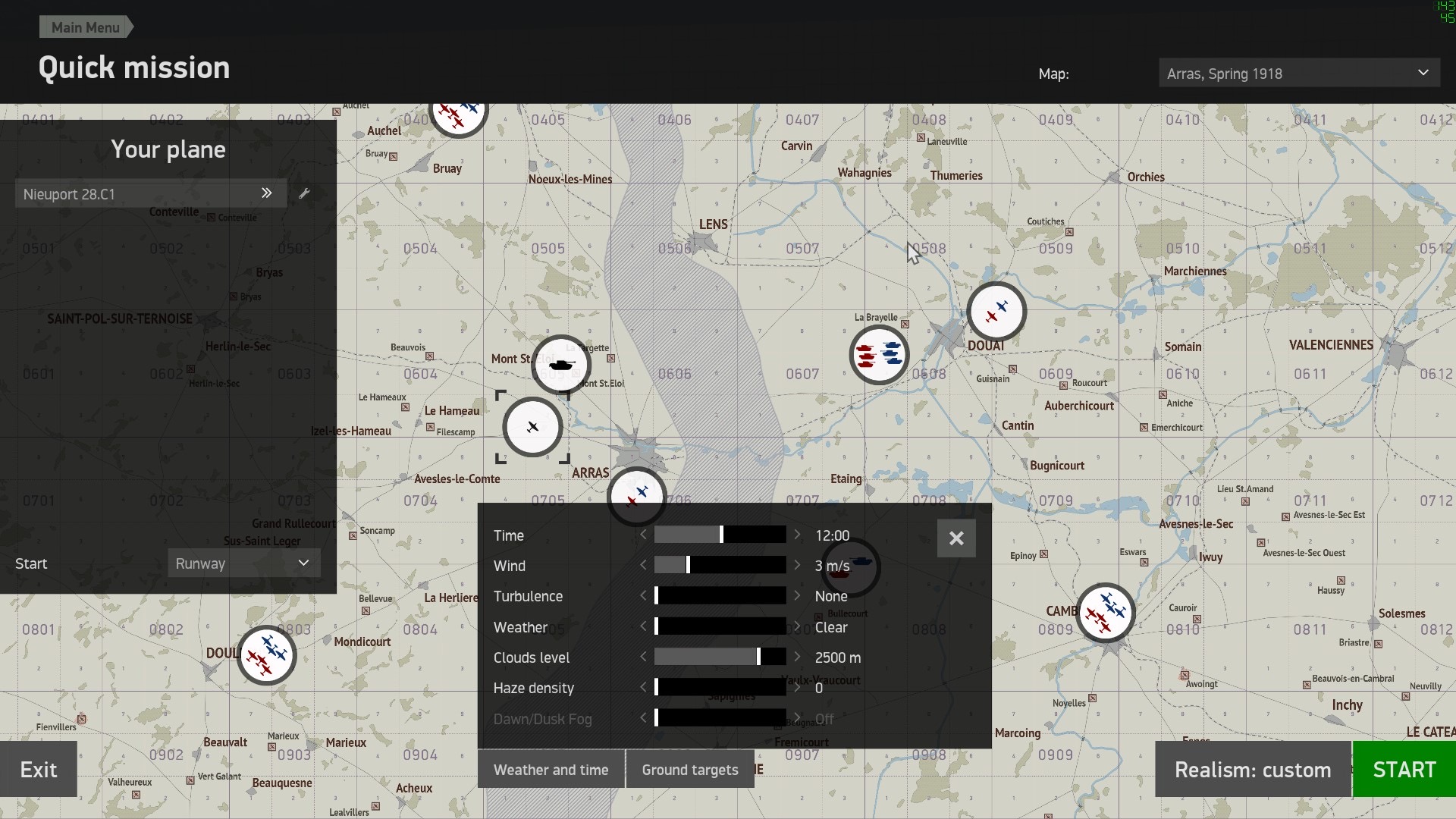This screenshot has height=819, width=1456.
Task: Select the tank mission icon near Mont St. Eloi
Action: (561, 365)
